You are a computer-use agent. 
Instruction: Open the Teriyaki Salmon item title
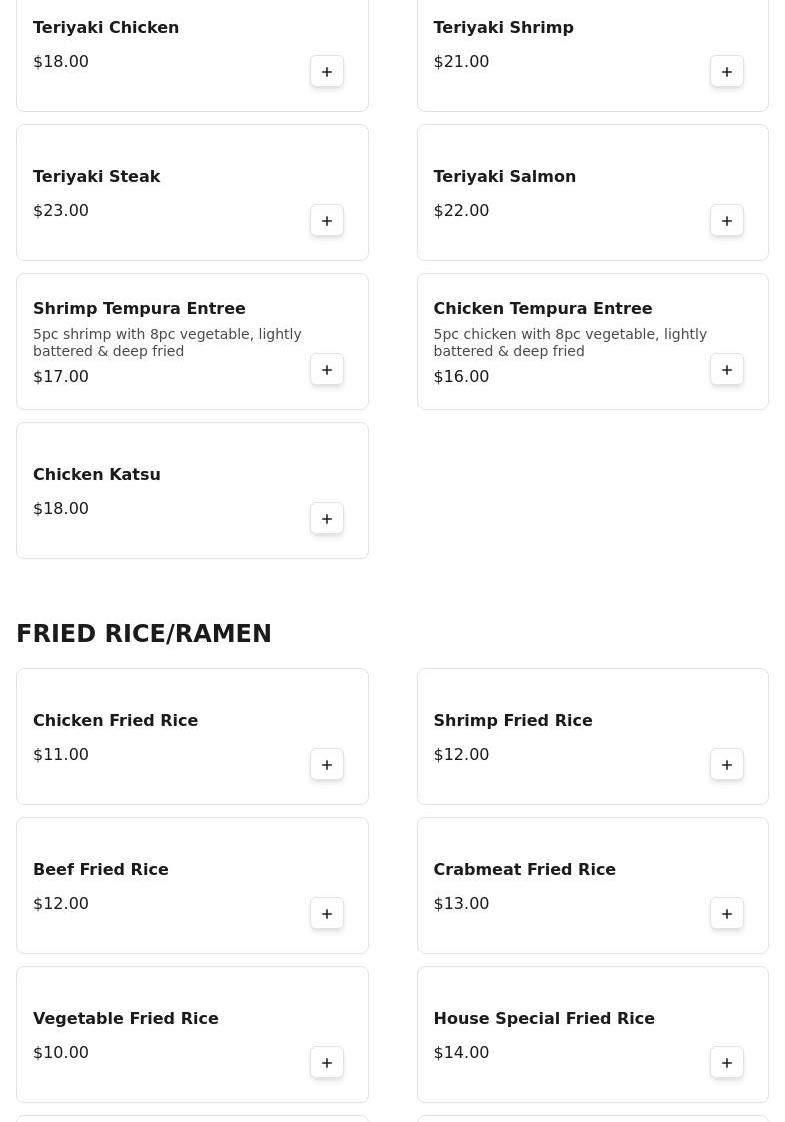(504, 177)
